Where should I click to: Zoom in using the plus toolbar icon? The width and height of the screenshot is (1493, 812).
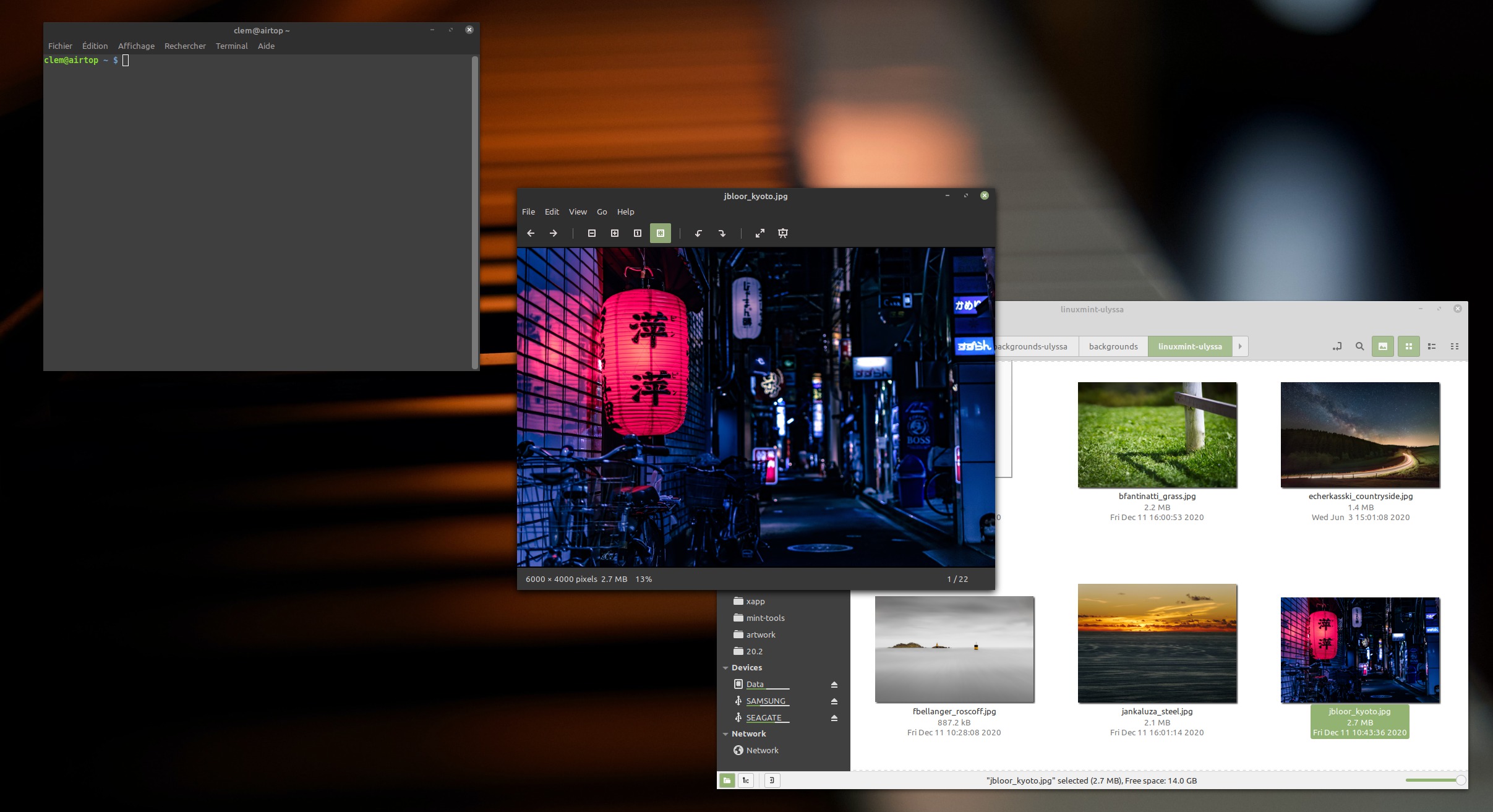point(614,233)
